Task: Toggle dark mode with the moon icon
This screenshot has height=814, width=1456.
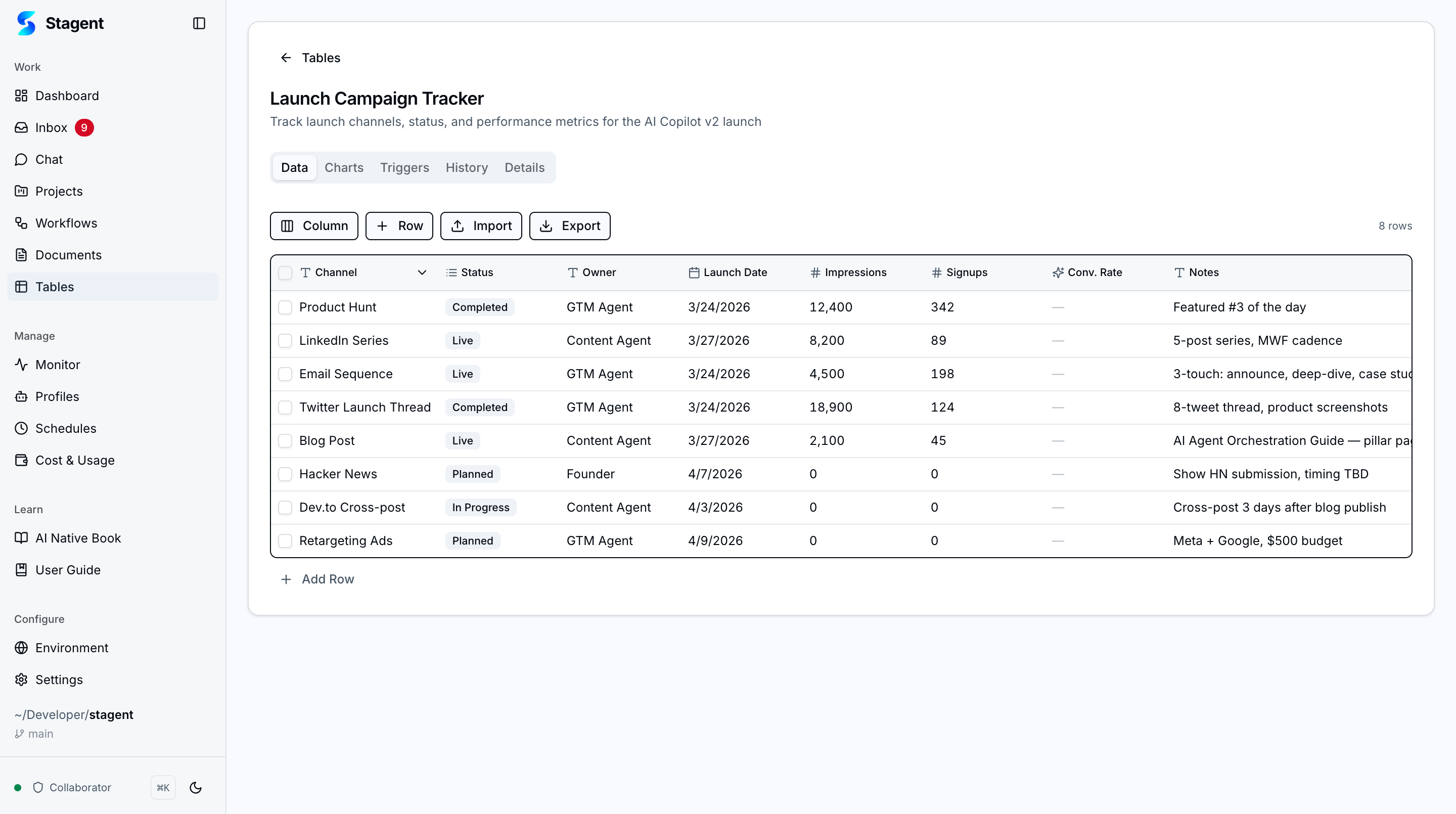Action: [x=195, y=787]
